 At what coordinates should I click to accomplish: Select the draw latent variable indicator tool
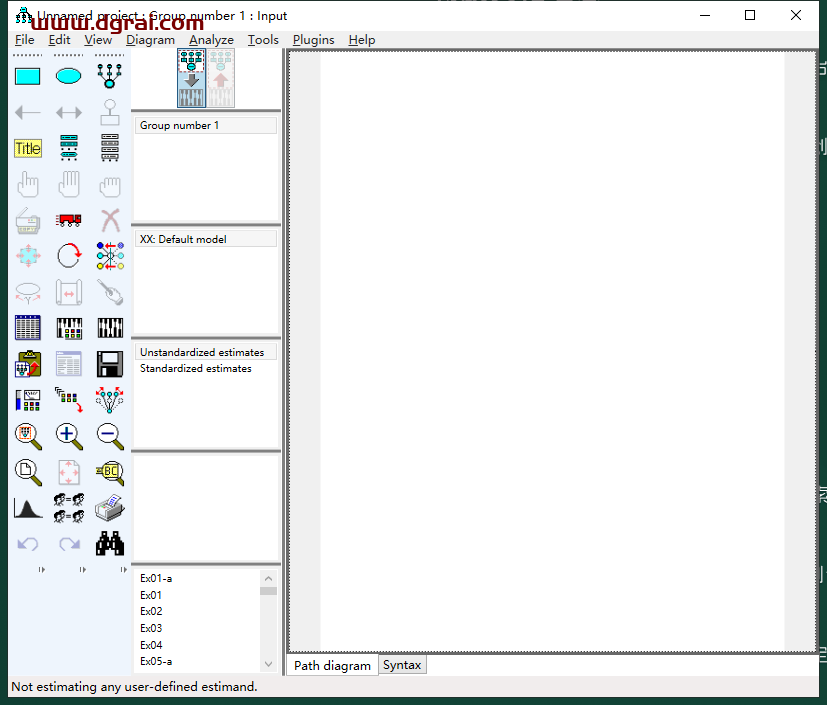110,76
